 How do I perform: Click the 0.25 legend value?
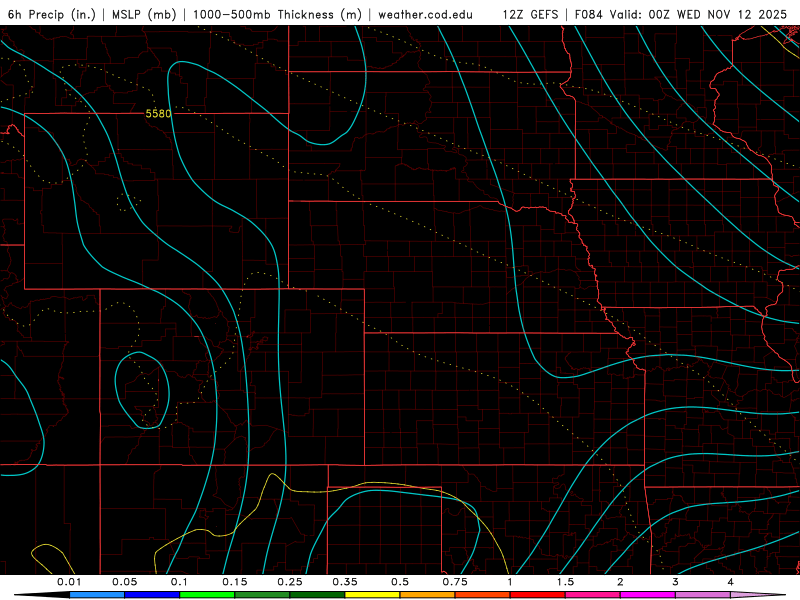(290, 582)
